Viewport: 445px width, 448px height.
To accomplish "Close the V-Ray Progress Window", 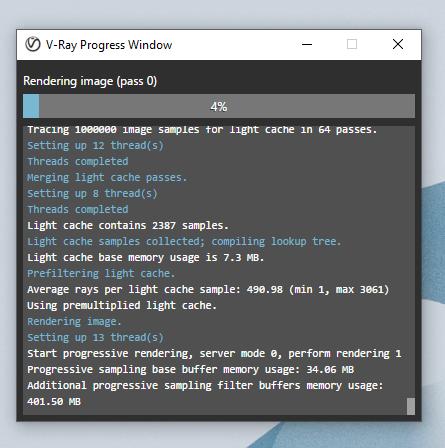I will [398, 44].
